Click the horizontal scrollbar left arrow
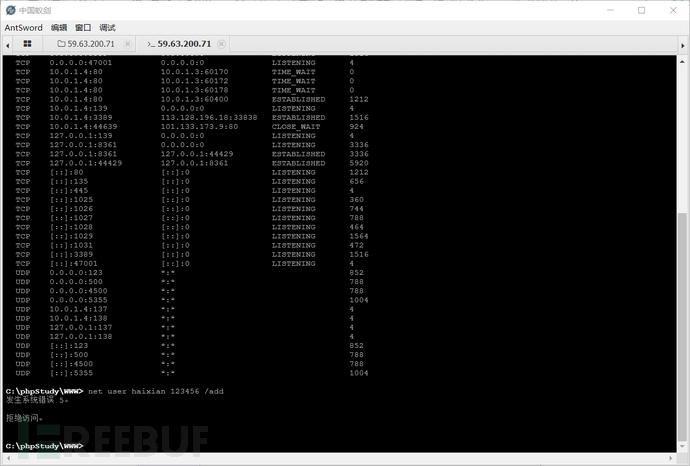 point(8,459)
